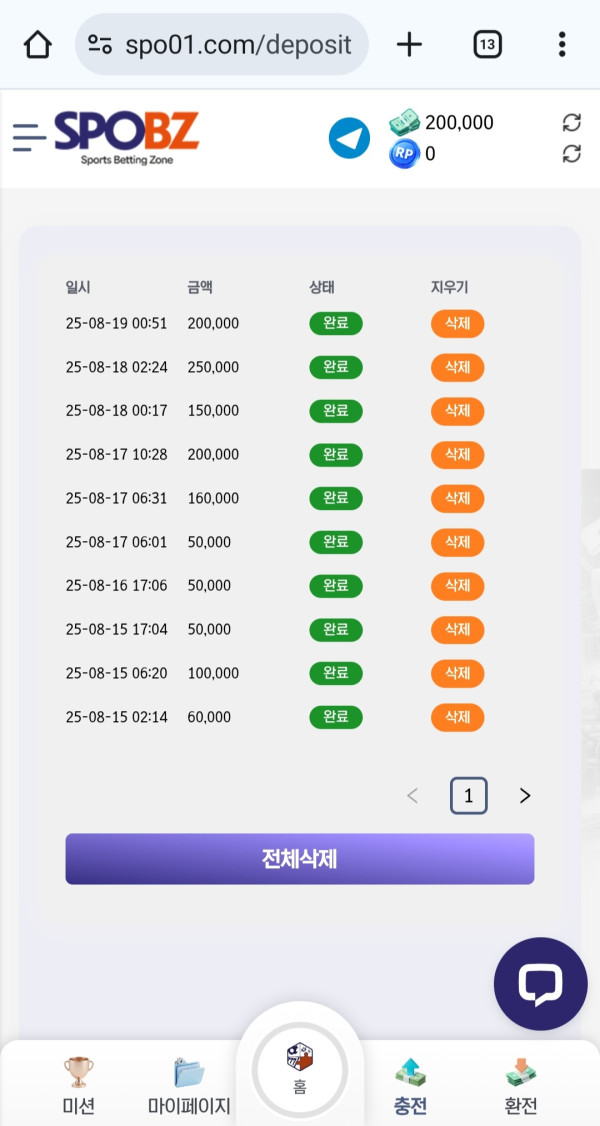Screen dimensions: 600x1126
Task: Go to the next page arrow
Action: 525,796
